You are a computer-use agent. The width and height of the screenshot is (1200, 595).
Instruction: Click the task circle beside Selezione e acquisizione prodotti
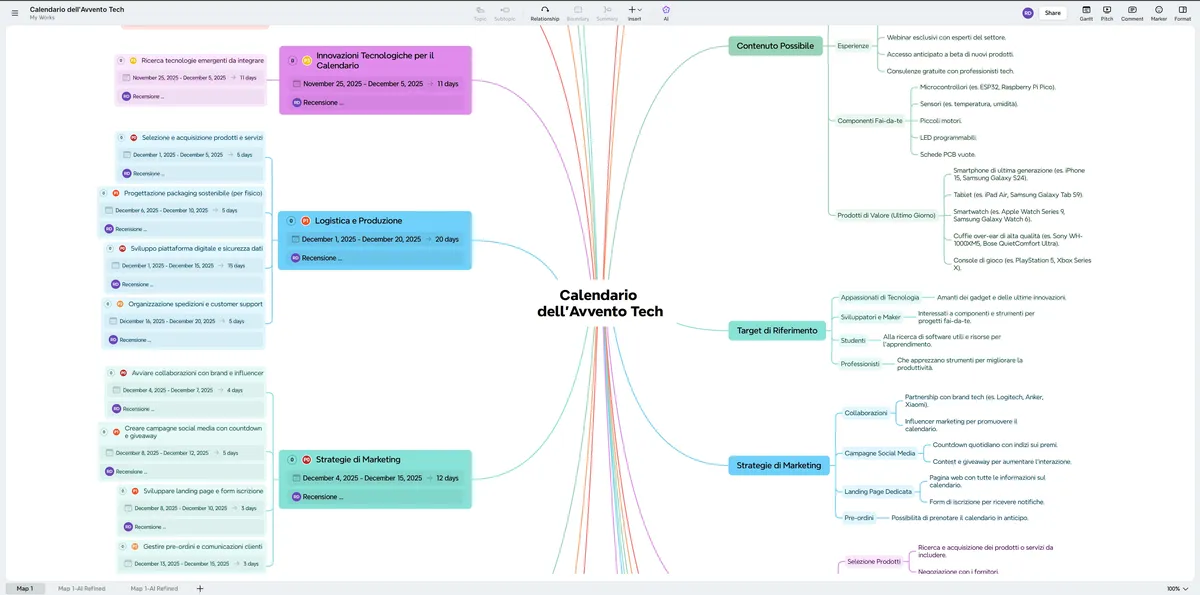[x=121, y=137]
